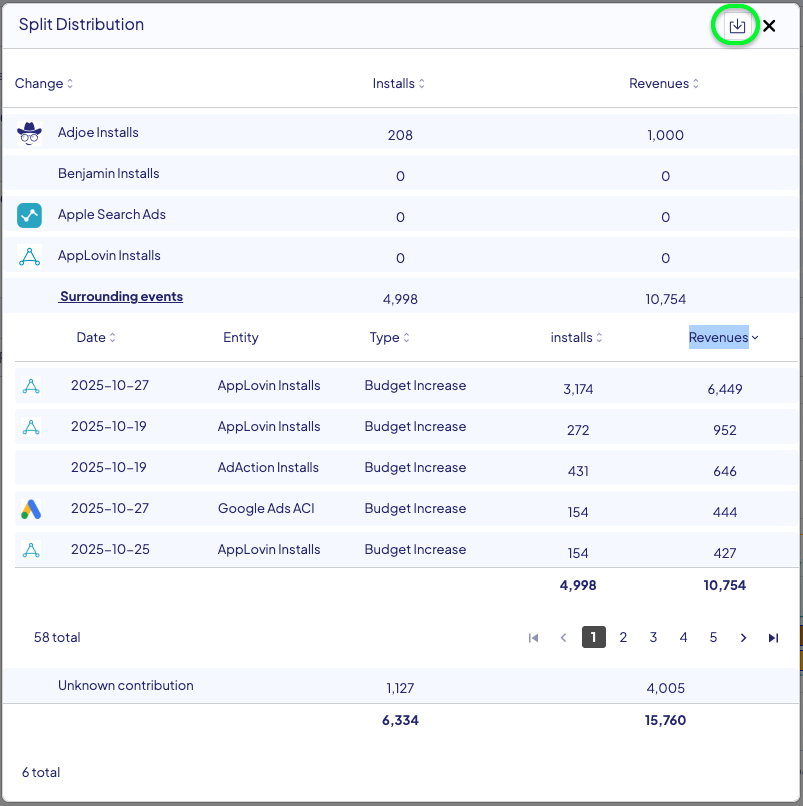
Task: Open the Surrounding events link
Action: [121, 297]
